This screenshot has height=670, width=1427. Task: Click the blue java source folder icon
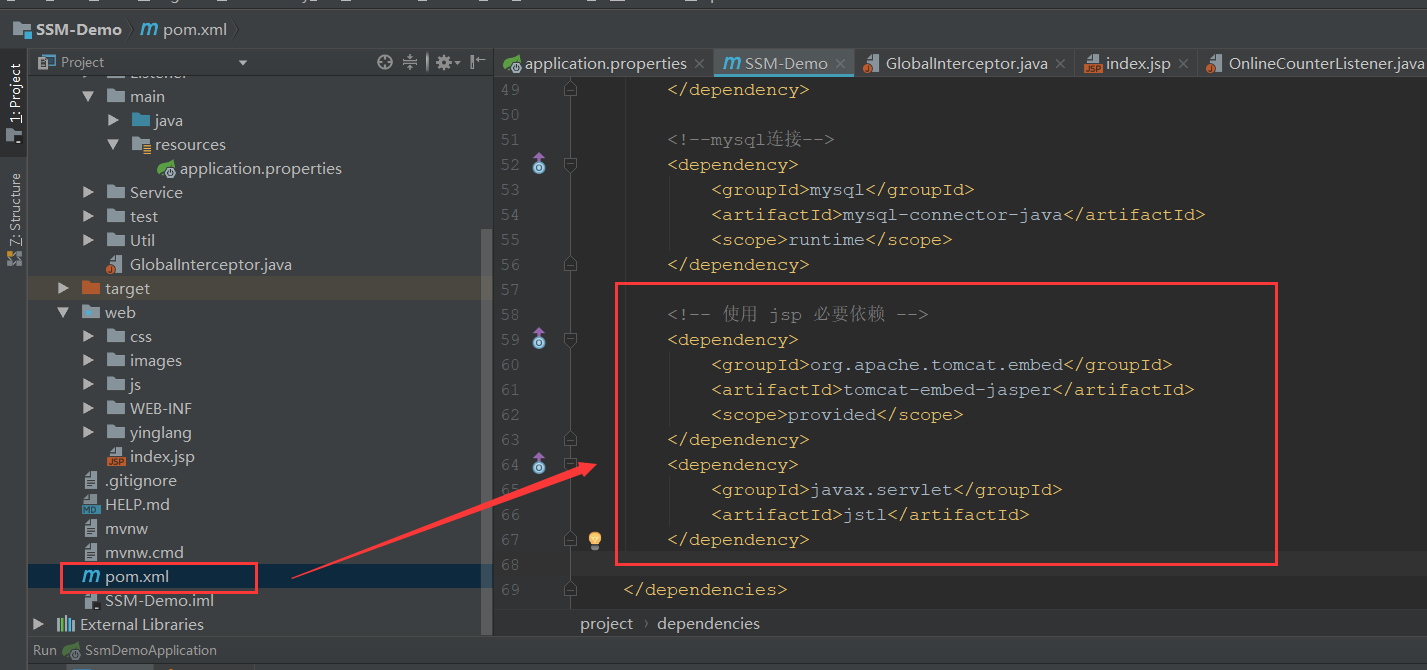click(141, 120)
